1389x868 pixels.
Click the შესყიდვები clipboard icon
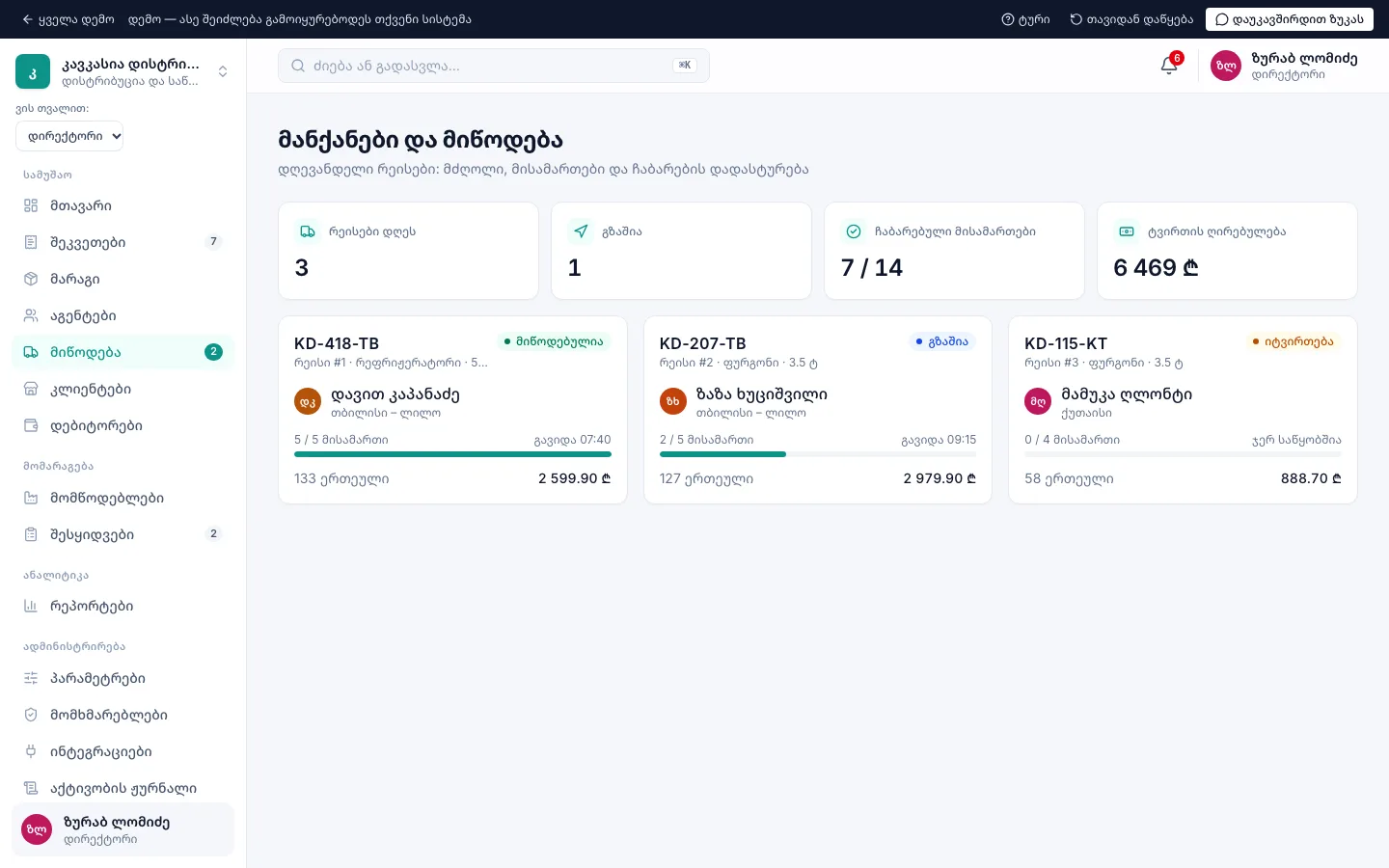point(31,534)
